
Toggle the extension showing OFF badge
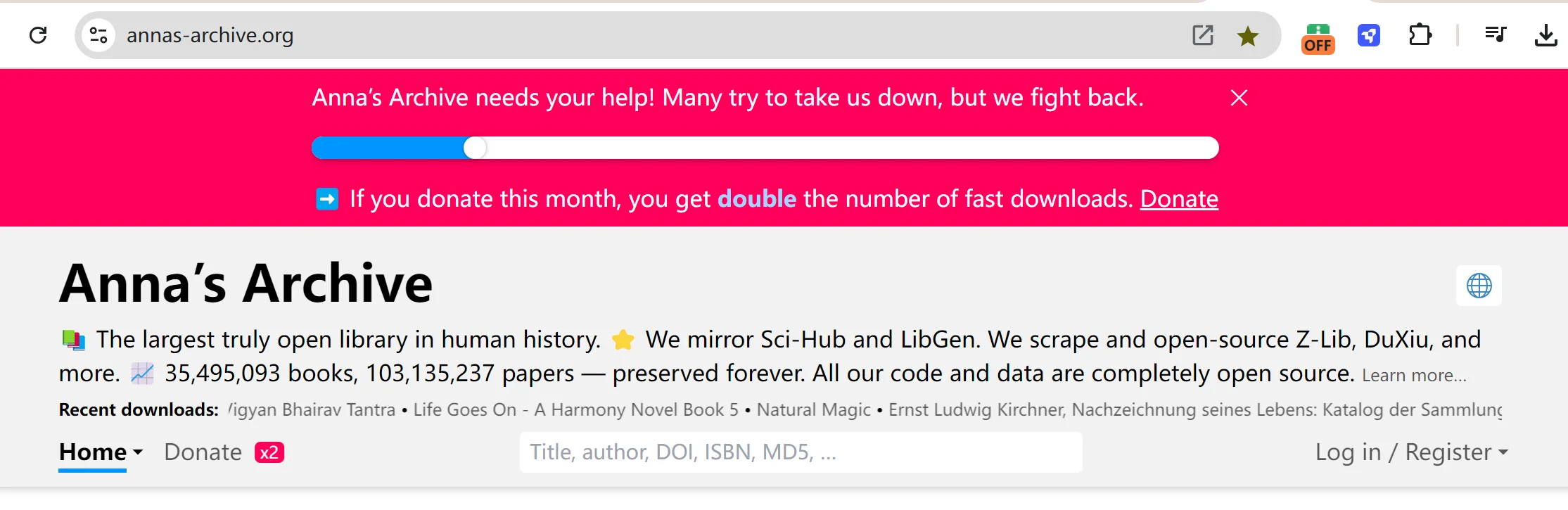pos(1318,38)
